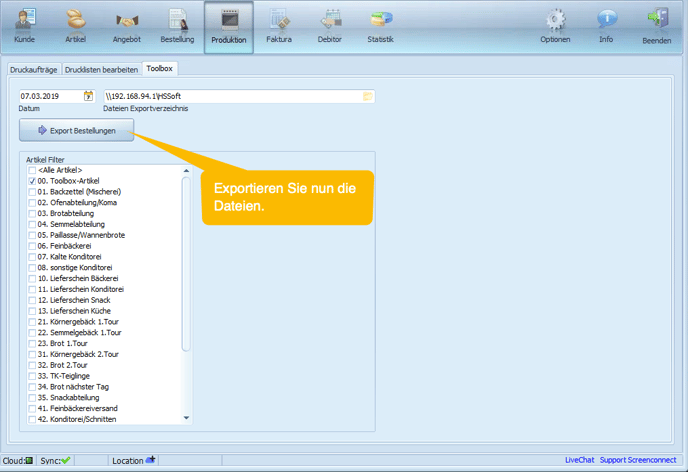Screen dimensions: 688x472
Task: Check 35. Snackabteilung
Action: 32,398
